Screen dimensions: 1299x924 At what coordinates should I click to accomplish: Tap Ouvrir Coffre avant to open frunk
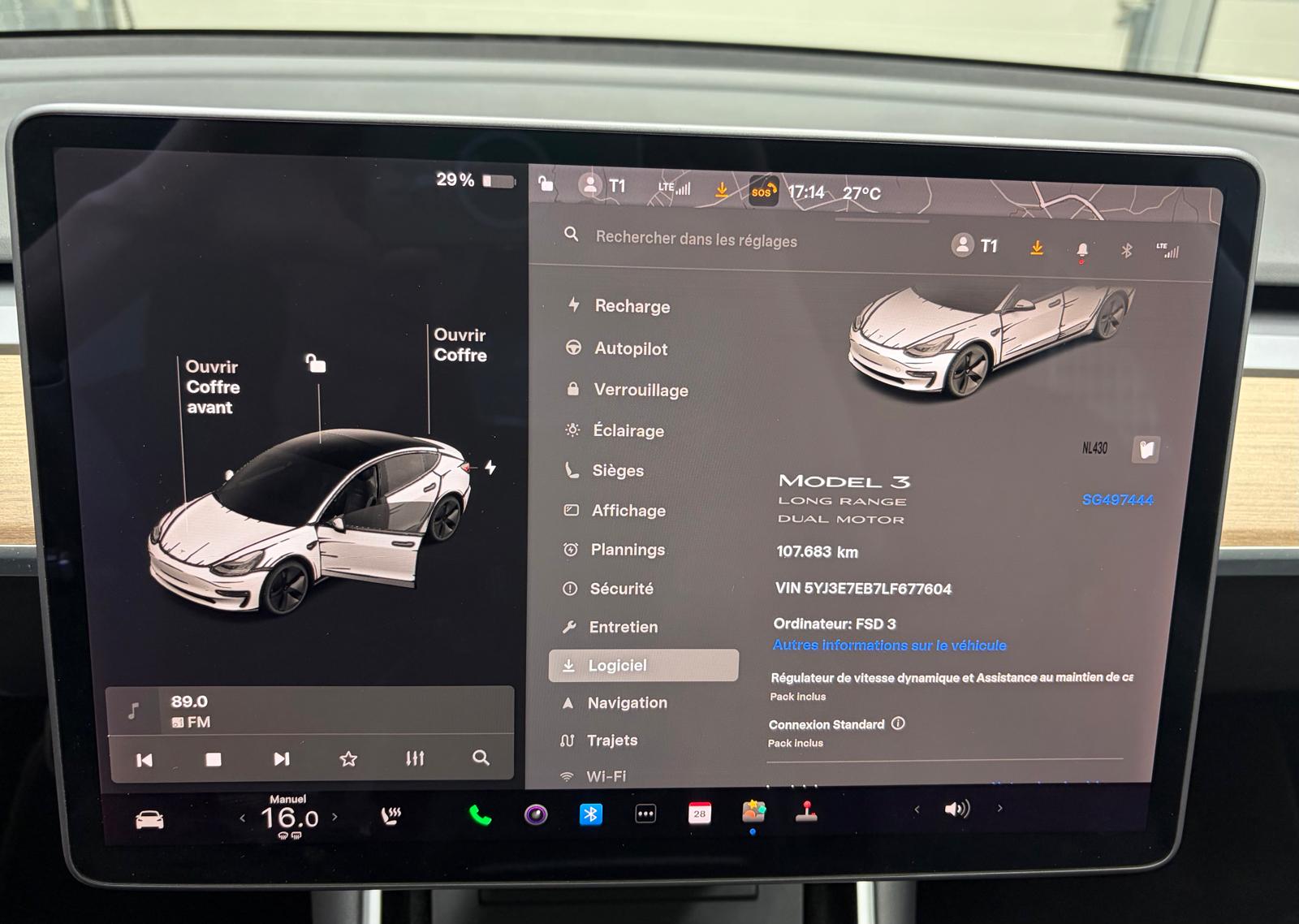tap(213, 386)
